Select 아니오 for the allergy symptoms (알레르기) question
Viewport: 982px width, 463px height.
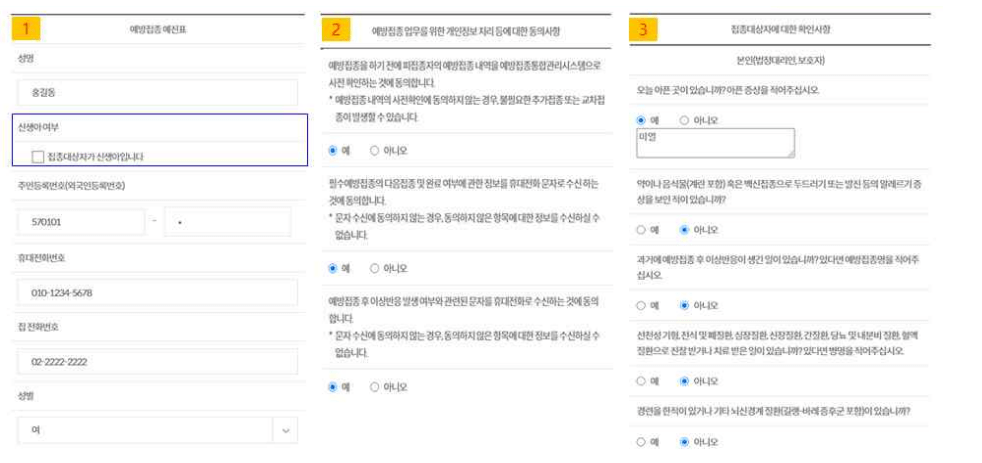coord(684,230)
